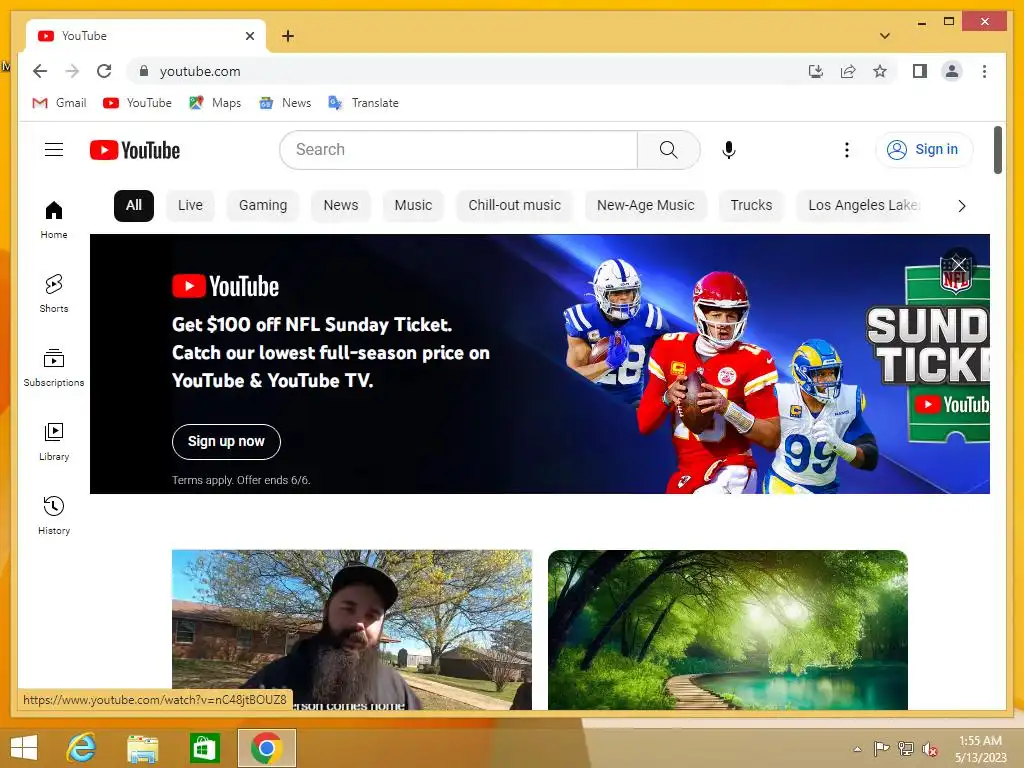Screen dimensions: 1024x768
Task: Open History in the sidebar
Action: (54, 516)
